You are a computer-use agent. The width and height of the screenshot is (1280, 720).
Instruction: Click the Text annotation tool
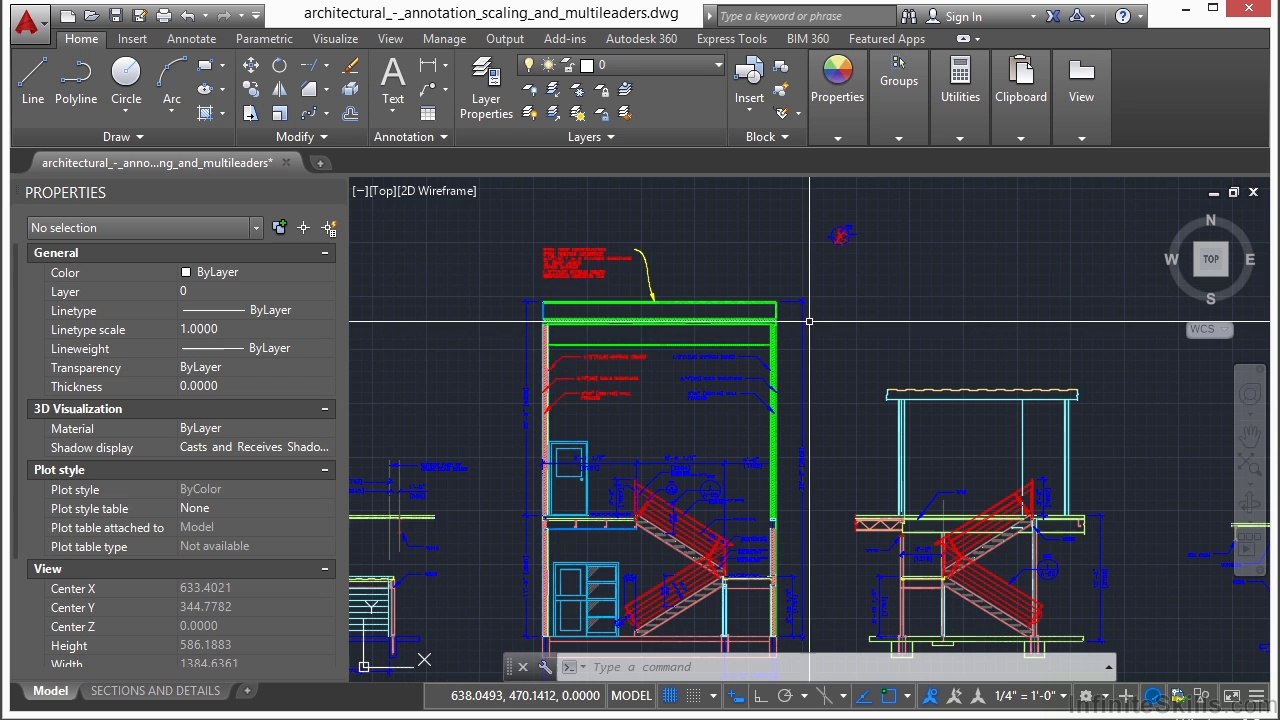point(393,80)
